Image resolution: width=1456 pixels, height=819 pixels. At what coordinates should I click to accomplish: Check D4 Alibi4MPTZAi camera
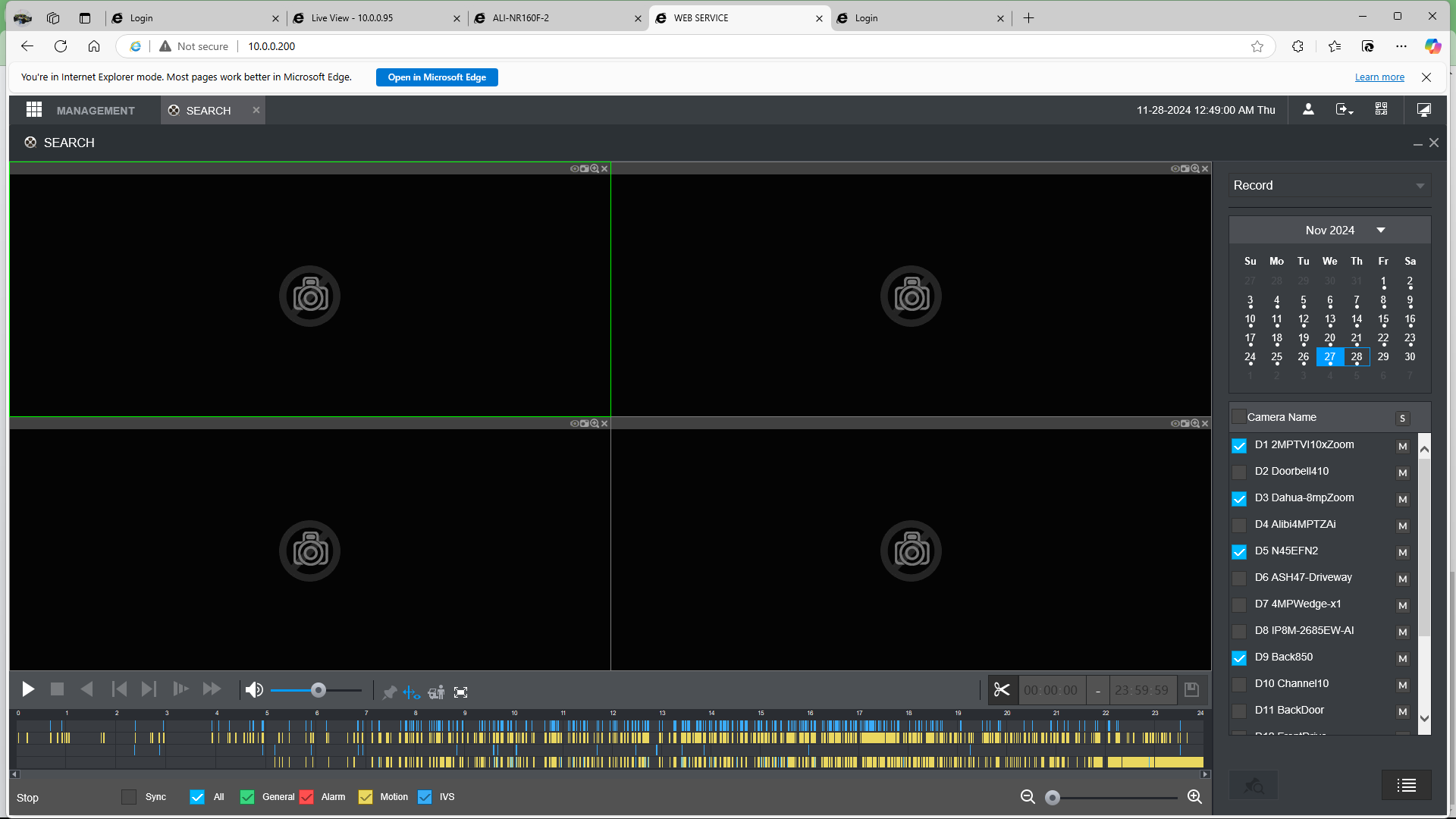point(1239,526)
